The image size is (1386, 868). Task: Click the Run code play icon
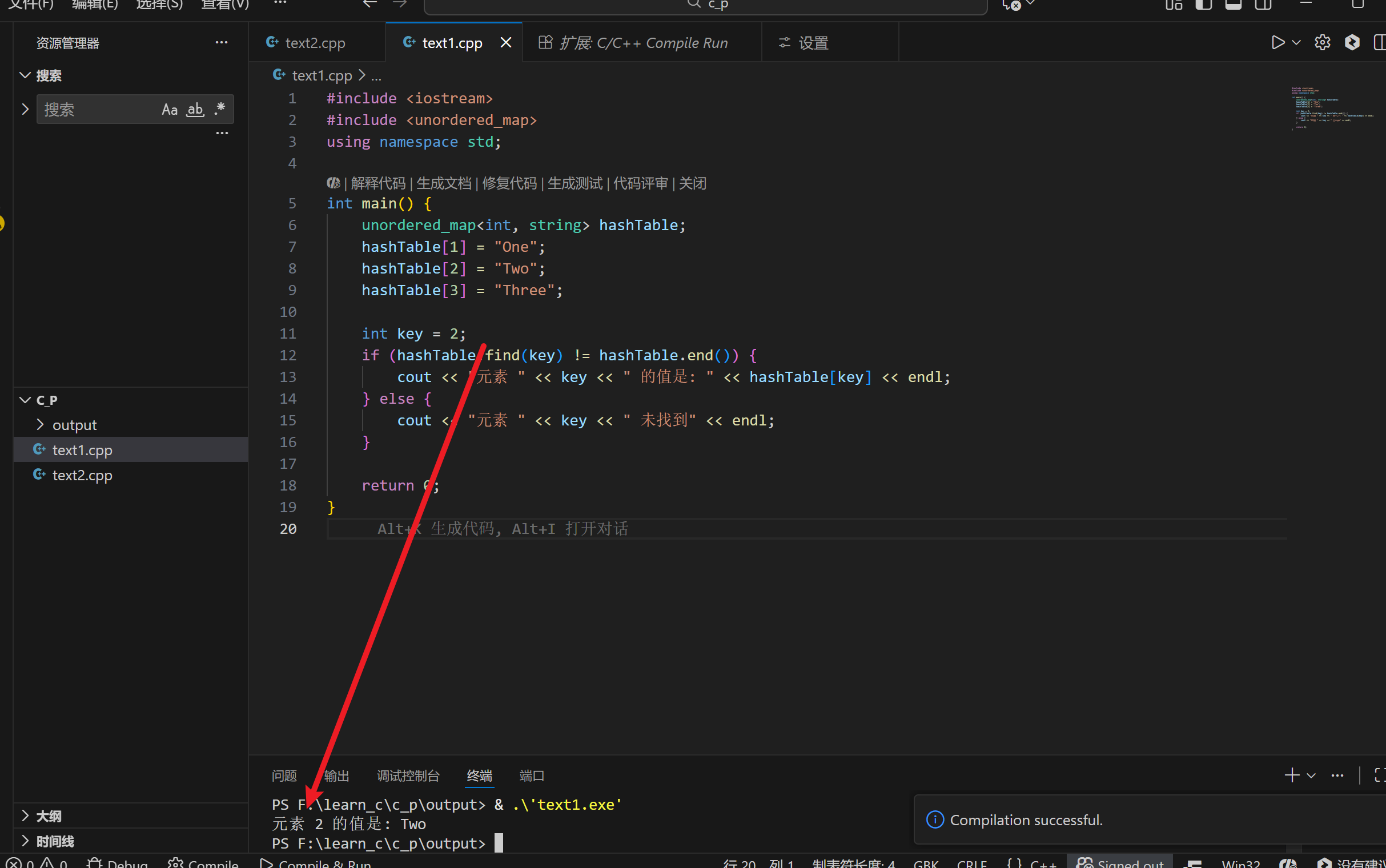coord(1277,43)
